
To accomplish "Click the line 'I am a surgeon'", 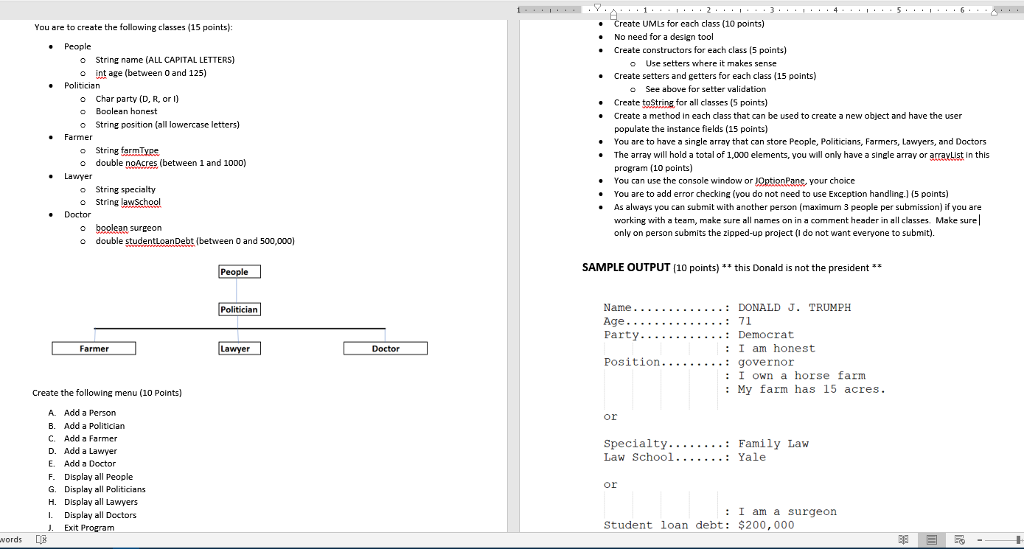I will (x=787, y=512).
